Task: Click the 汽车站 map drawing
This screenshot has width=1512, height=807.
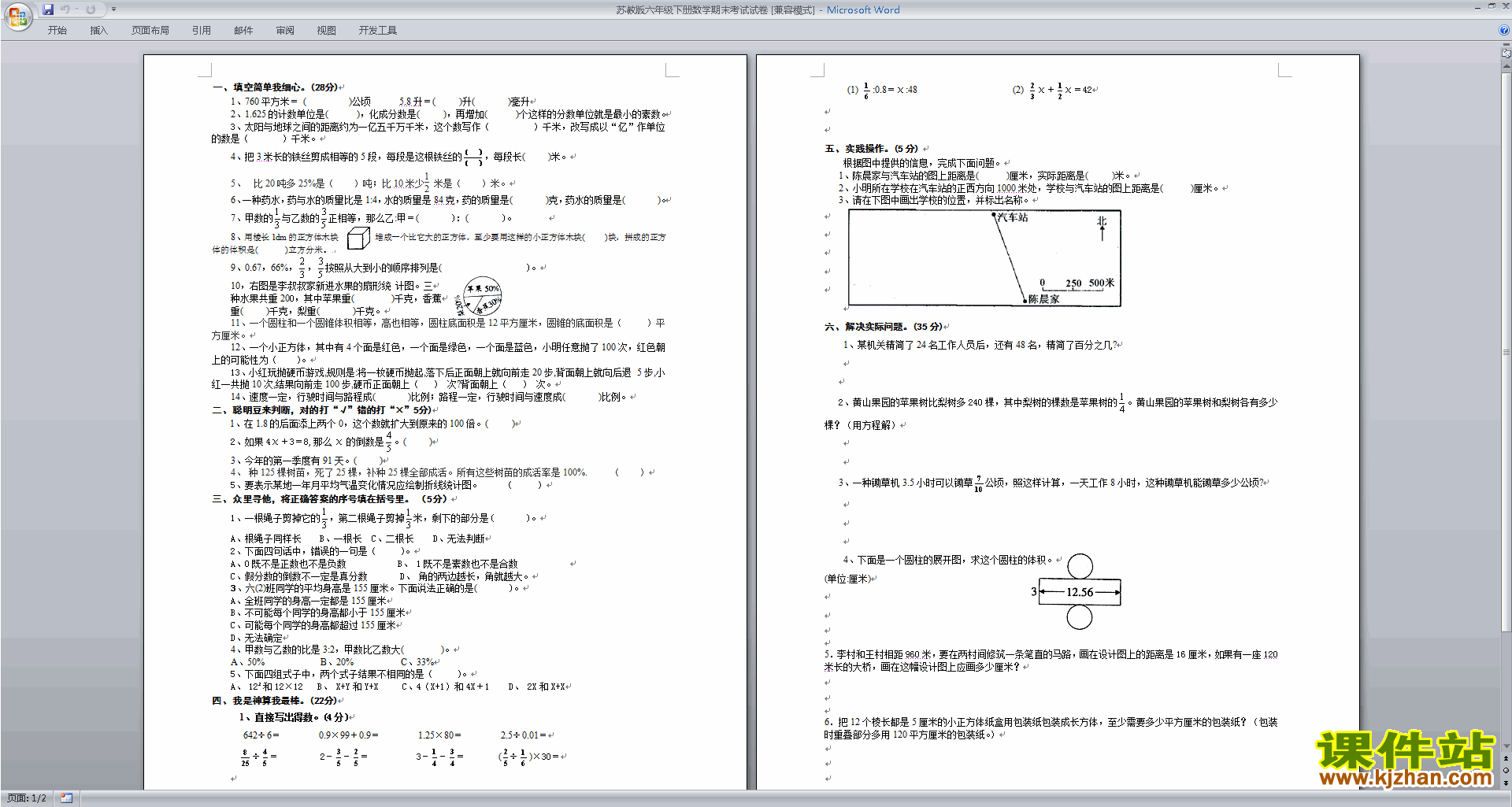Action: coord(984,257)
